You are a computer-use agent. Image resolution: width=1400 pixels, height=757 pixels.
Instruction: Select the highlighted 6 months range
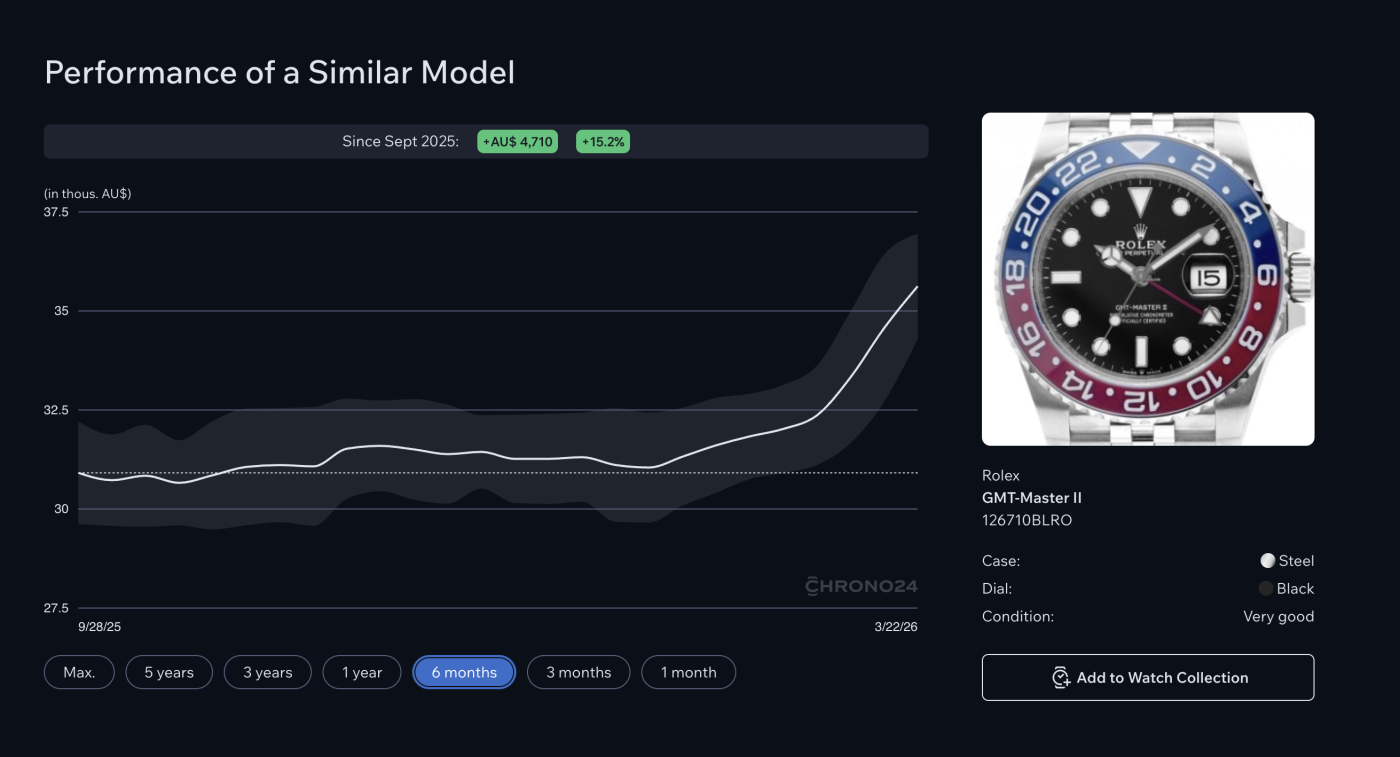coord(464,673)
